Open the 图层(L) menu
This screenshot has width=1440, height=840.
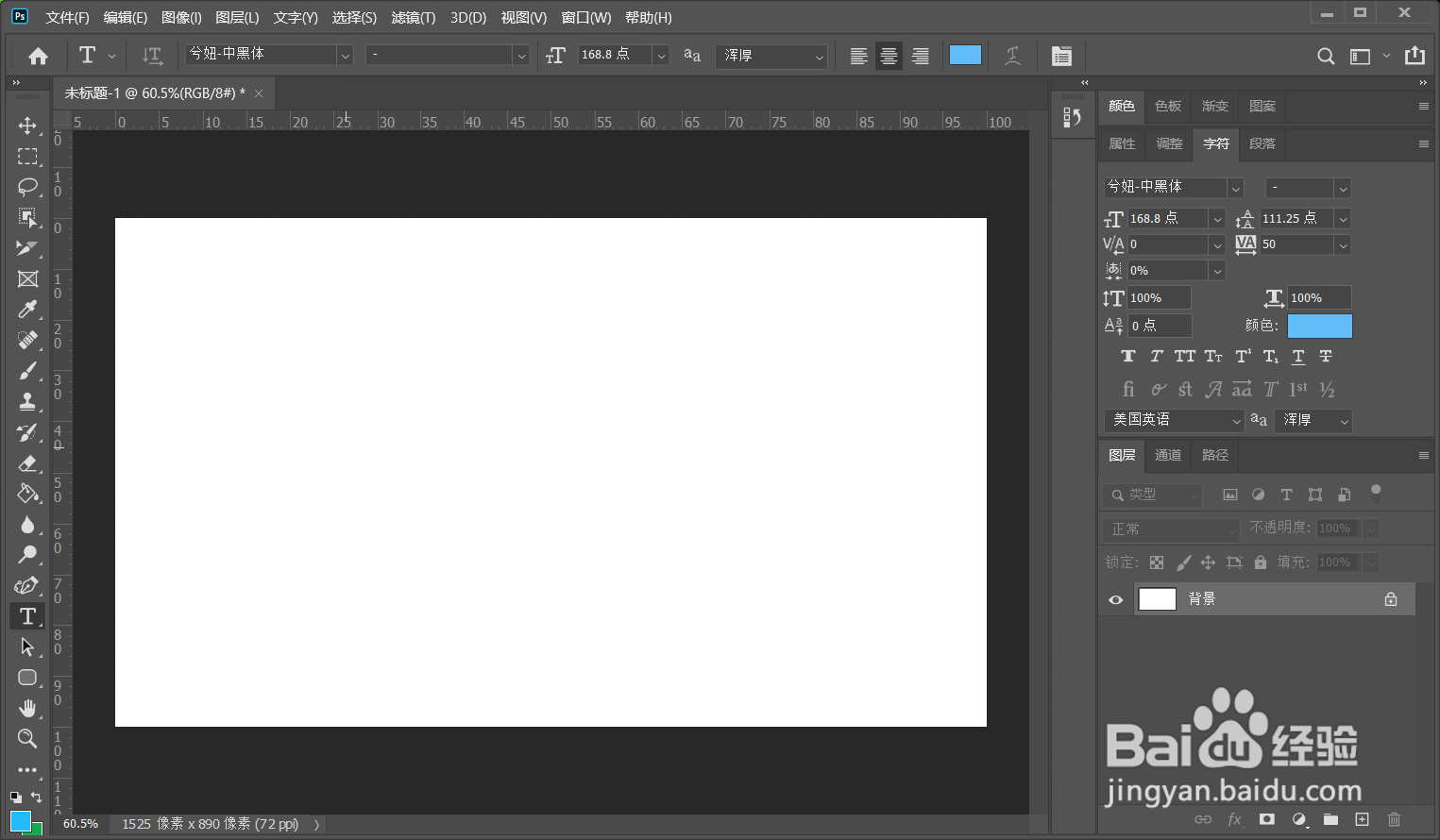point(237,18)
